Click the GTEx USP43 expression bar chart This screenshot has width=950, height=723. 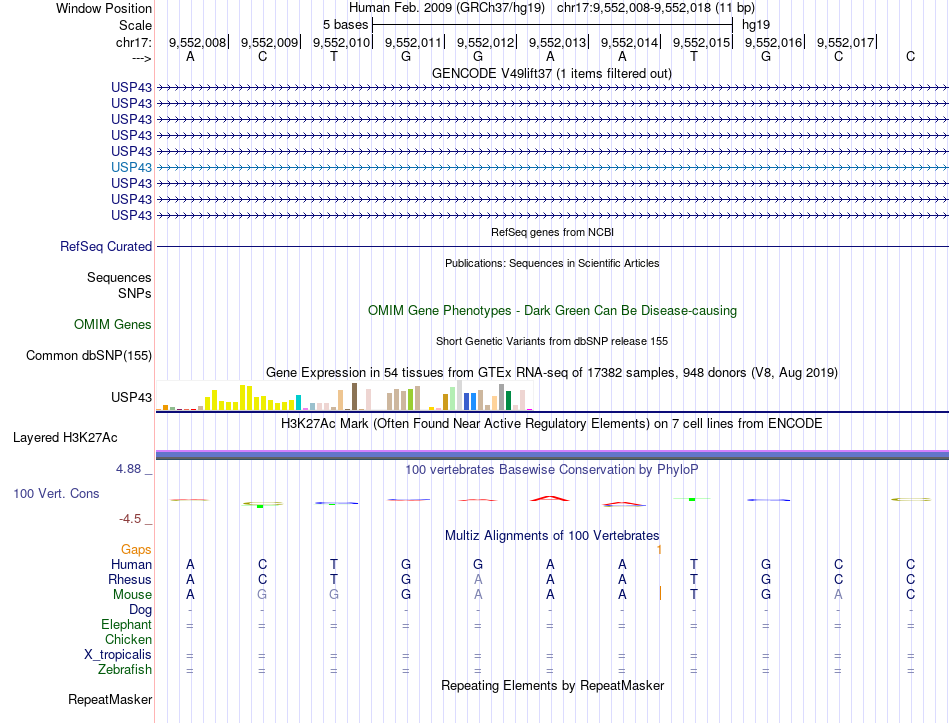(x=344, y=396)
